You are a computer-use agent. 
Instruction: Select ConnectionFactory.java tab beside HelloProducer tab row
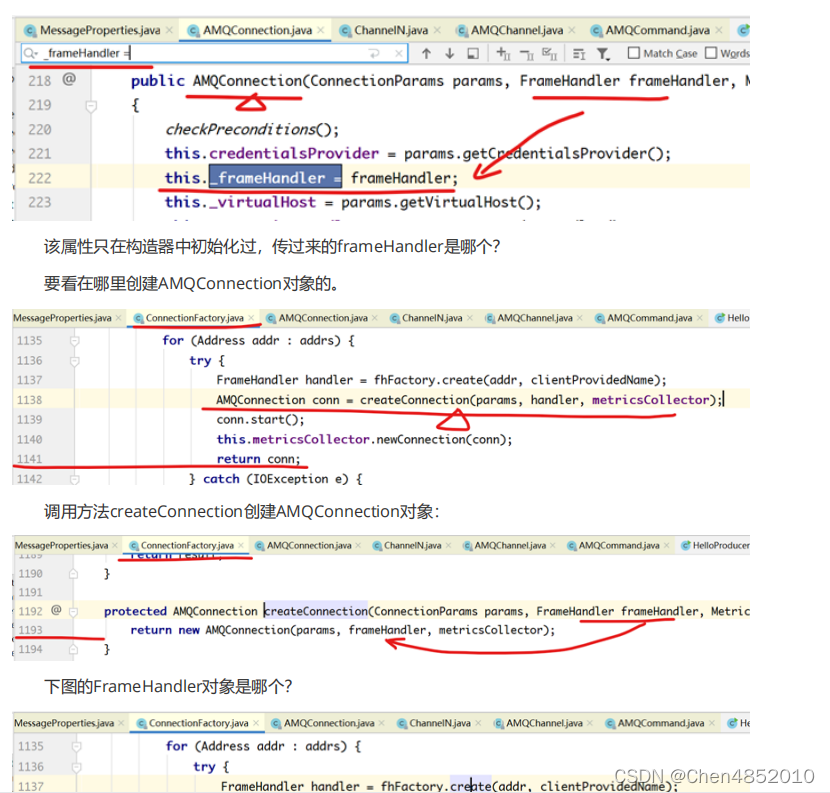click(x=187, y=545)
